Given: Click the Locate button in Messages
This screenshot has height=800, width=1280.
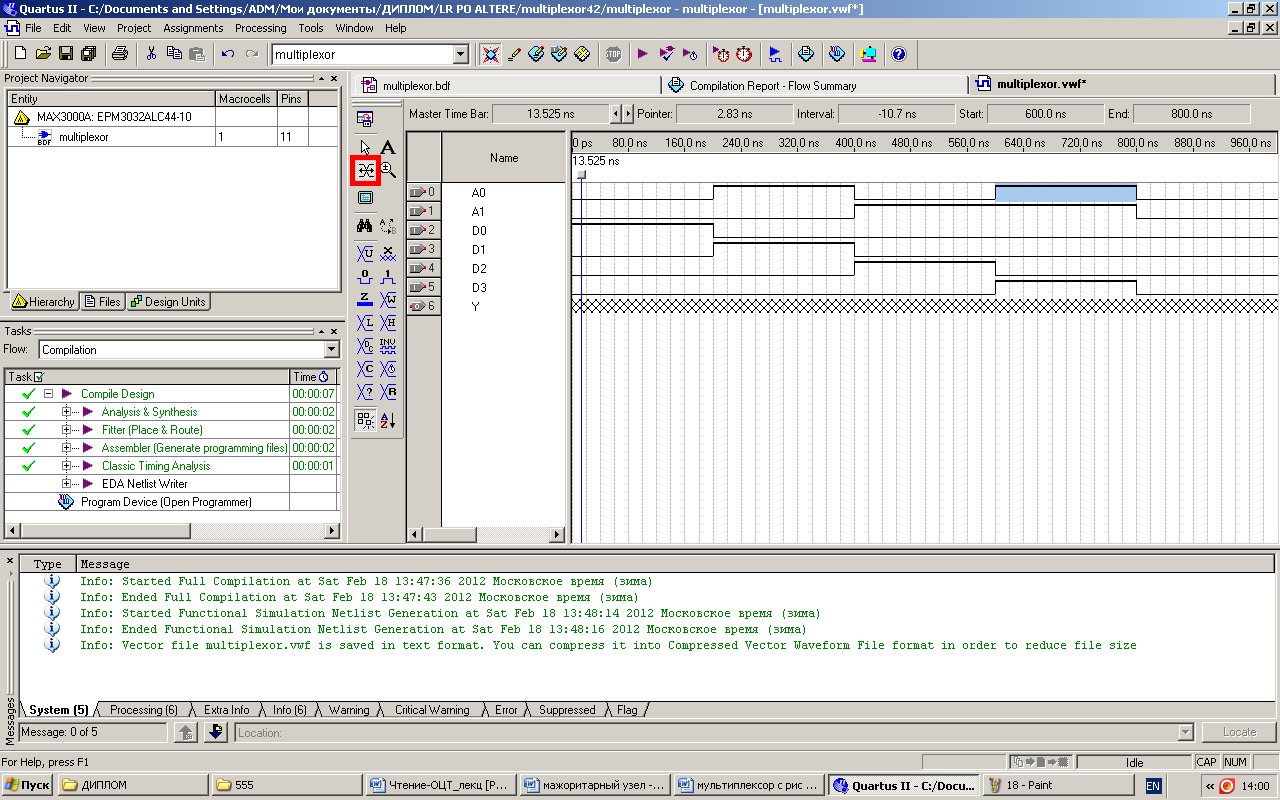Looking at the screenshot, I should pyautogui.click(x=1239, y=733).
